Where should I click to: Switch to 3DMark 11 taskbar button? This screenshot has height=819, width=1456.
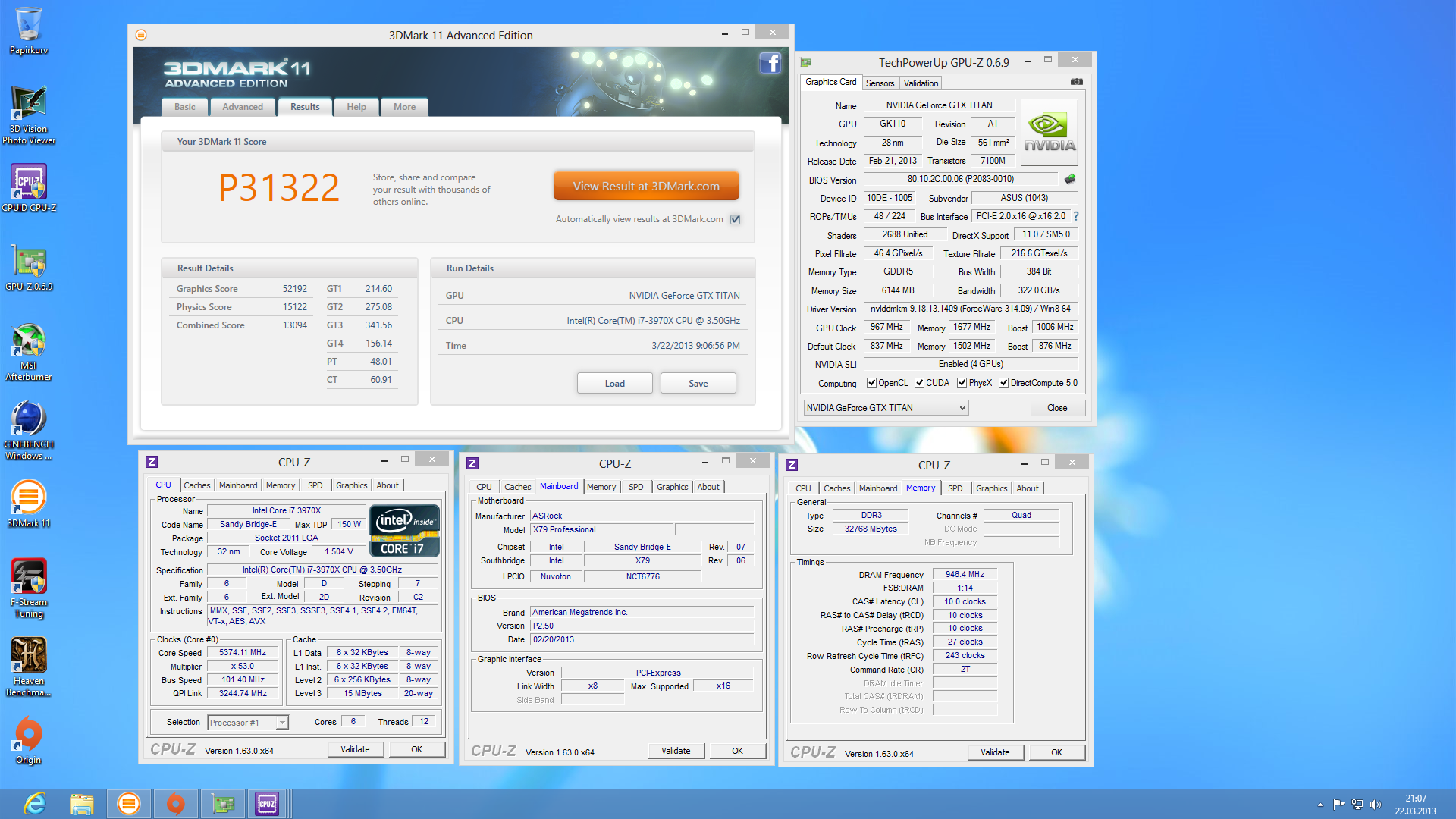pos(129,804)
